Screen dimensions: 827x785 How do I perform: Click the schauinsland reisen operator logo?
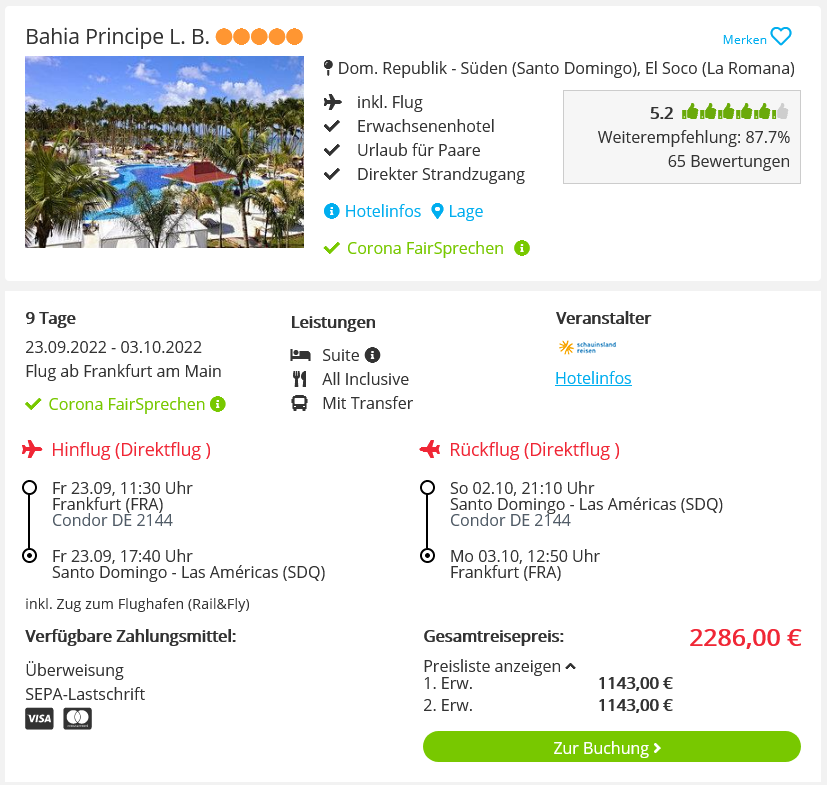(587, 347)
